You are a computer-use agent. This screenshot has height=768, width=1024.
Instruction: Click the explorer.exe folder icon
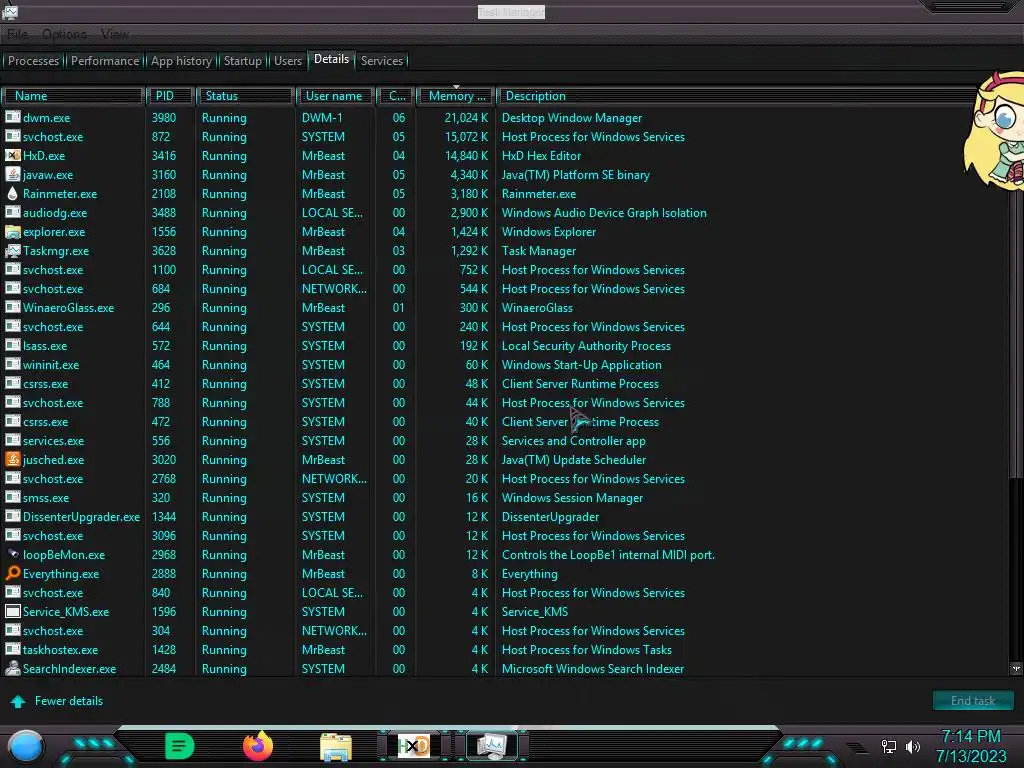tap(12, 231)
